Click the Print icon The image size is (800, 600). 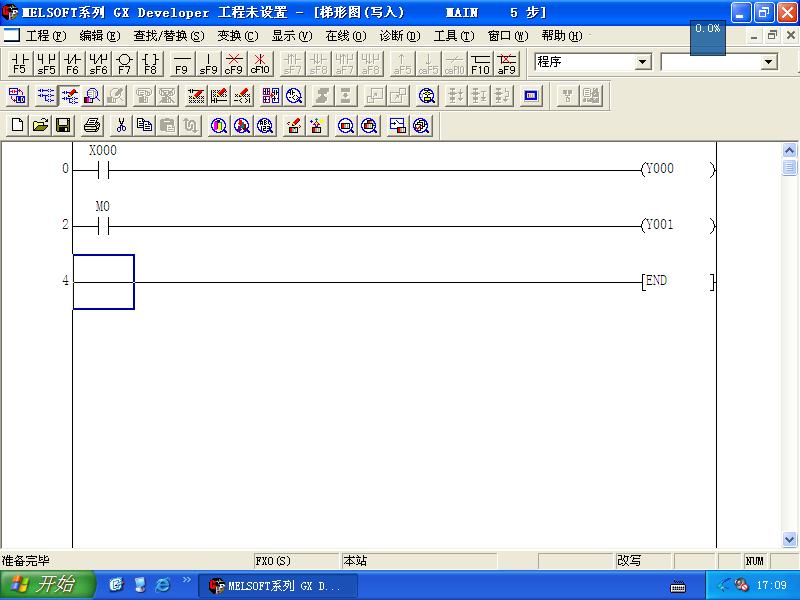coord(92,126)
